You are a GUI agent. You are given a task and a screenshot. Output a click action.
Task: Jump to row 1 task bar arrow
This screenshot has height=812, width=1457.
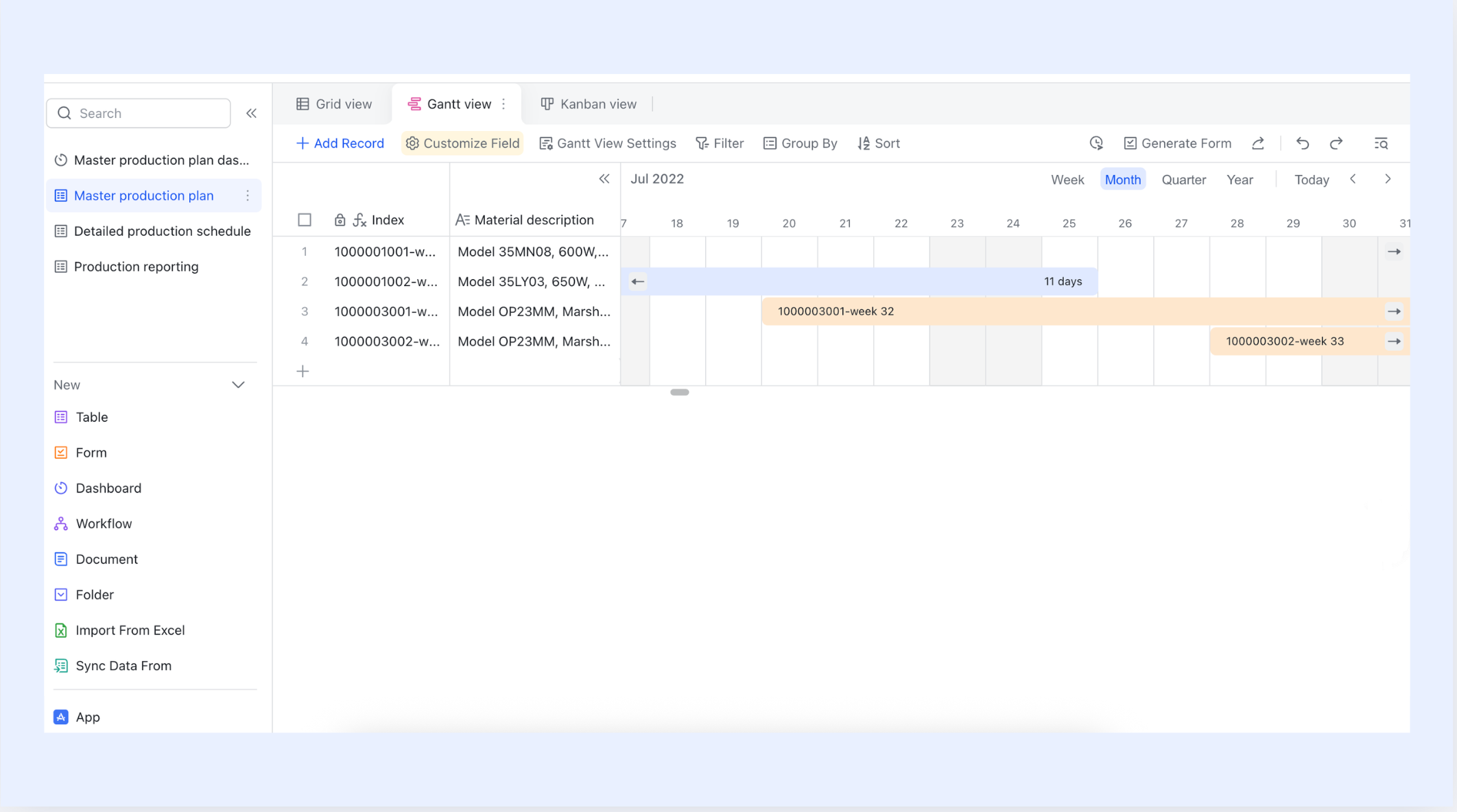click(x=1395, y=252)
